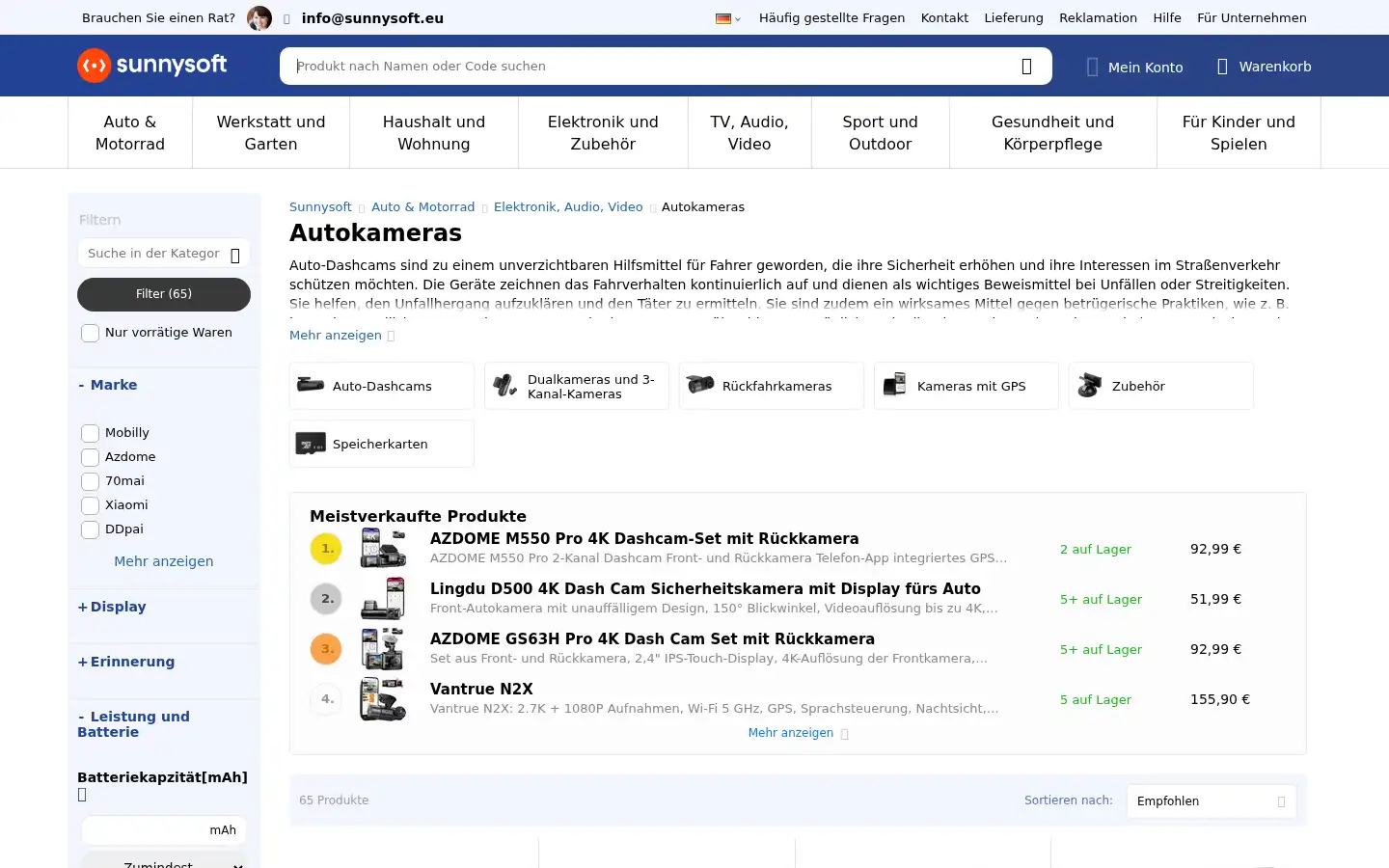Expand the Display filter section

pos(112,607)
